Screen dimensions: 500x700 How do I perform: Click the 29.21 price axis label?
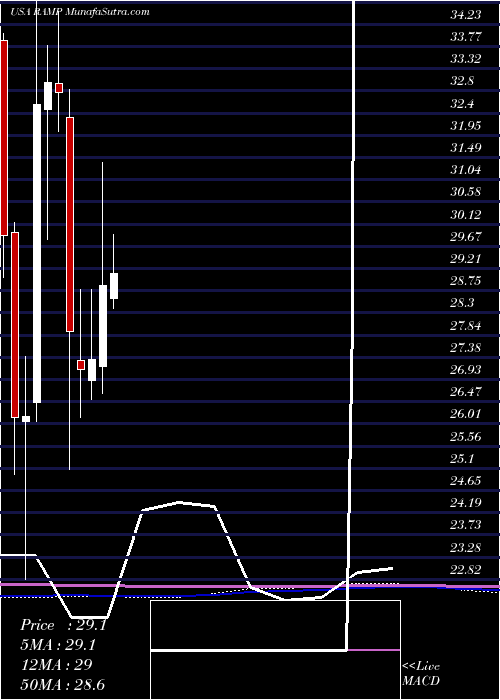(466, 259)
